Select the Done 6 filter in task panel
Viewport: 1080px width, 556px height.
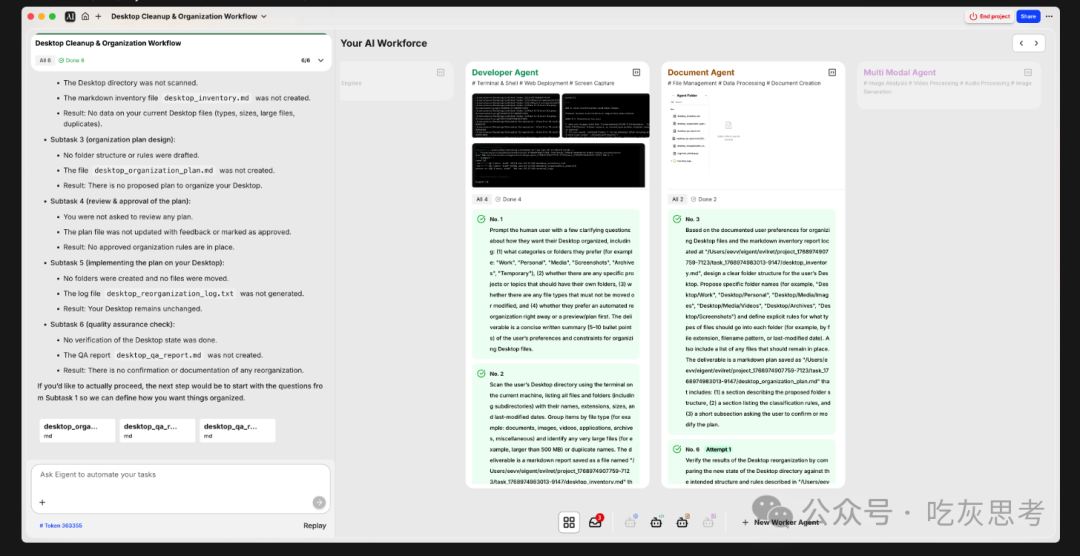click(x=72, y=61)
